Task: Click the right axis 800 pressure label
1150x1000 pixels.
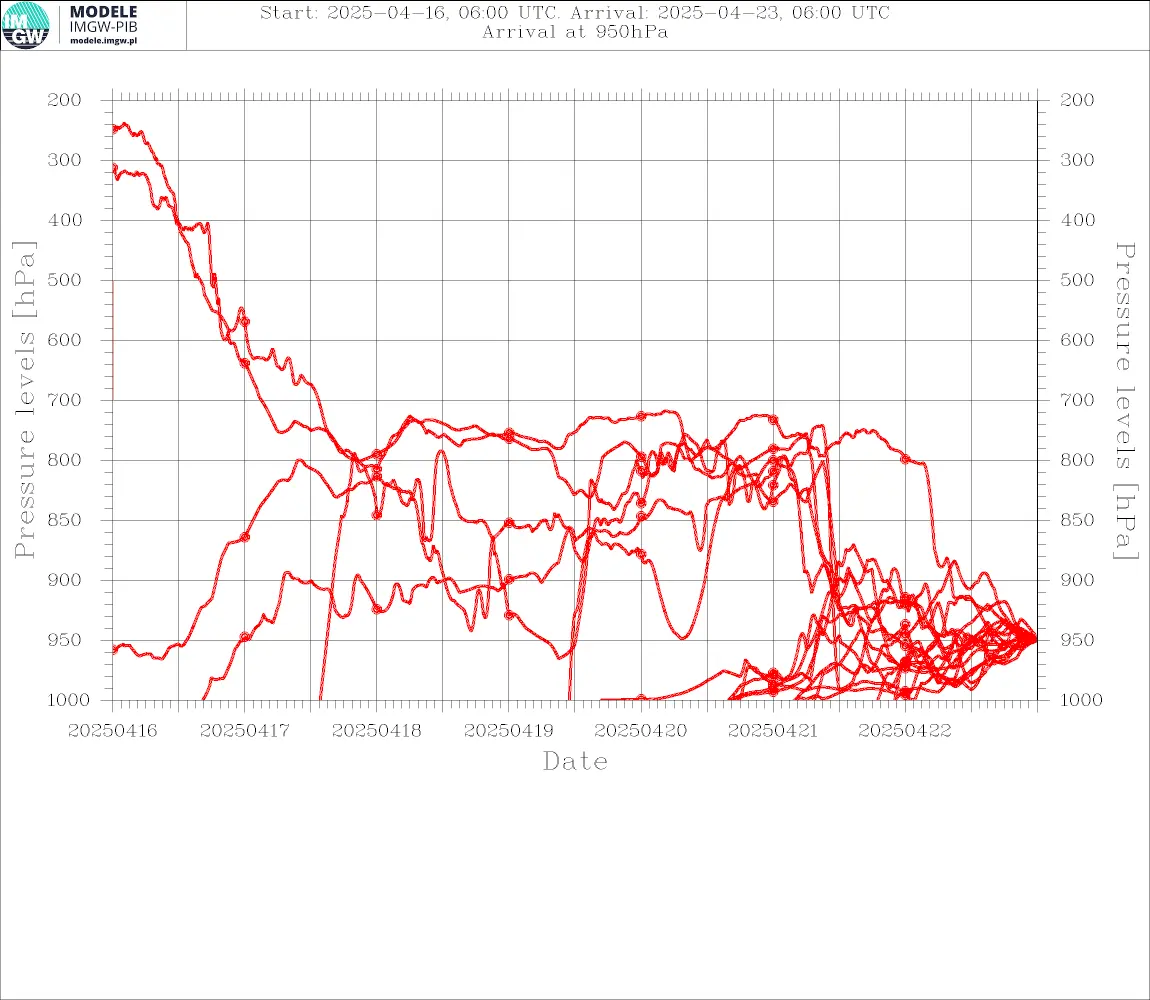Action: 1077,460
